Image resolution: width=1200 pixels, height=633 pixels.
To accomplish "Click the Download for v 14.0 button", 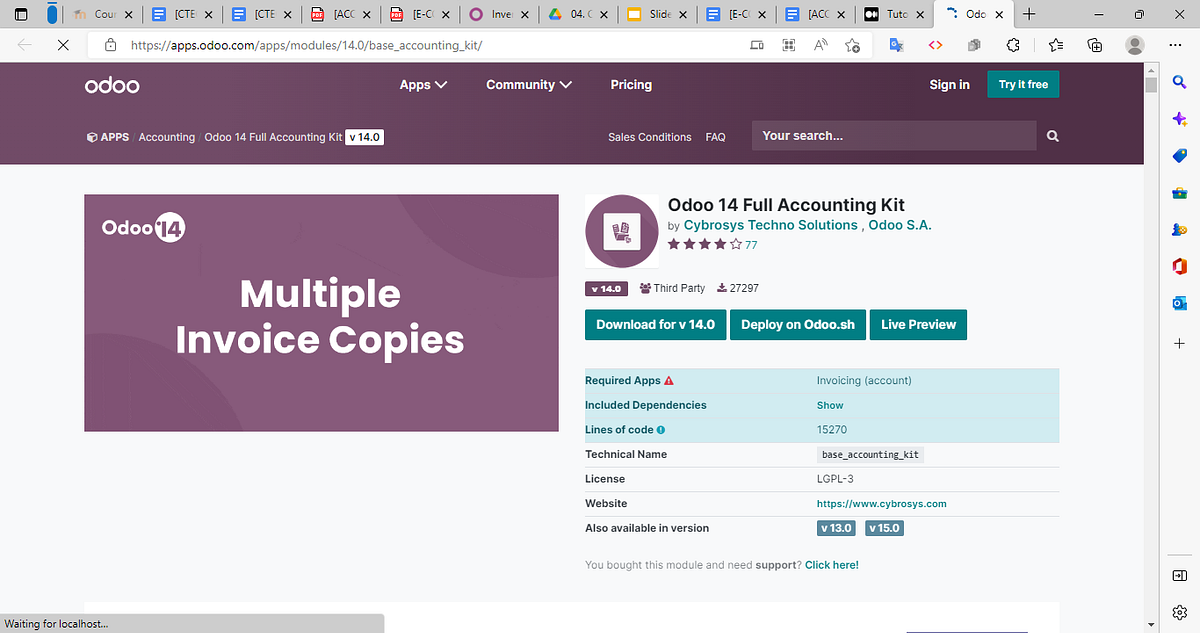I will 655,324.
